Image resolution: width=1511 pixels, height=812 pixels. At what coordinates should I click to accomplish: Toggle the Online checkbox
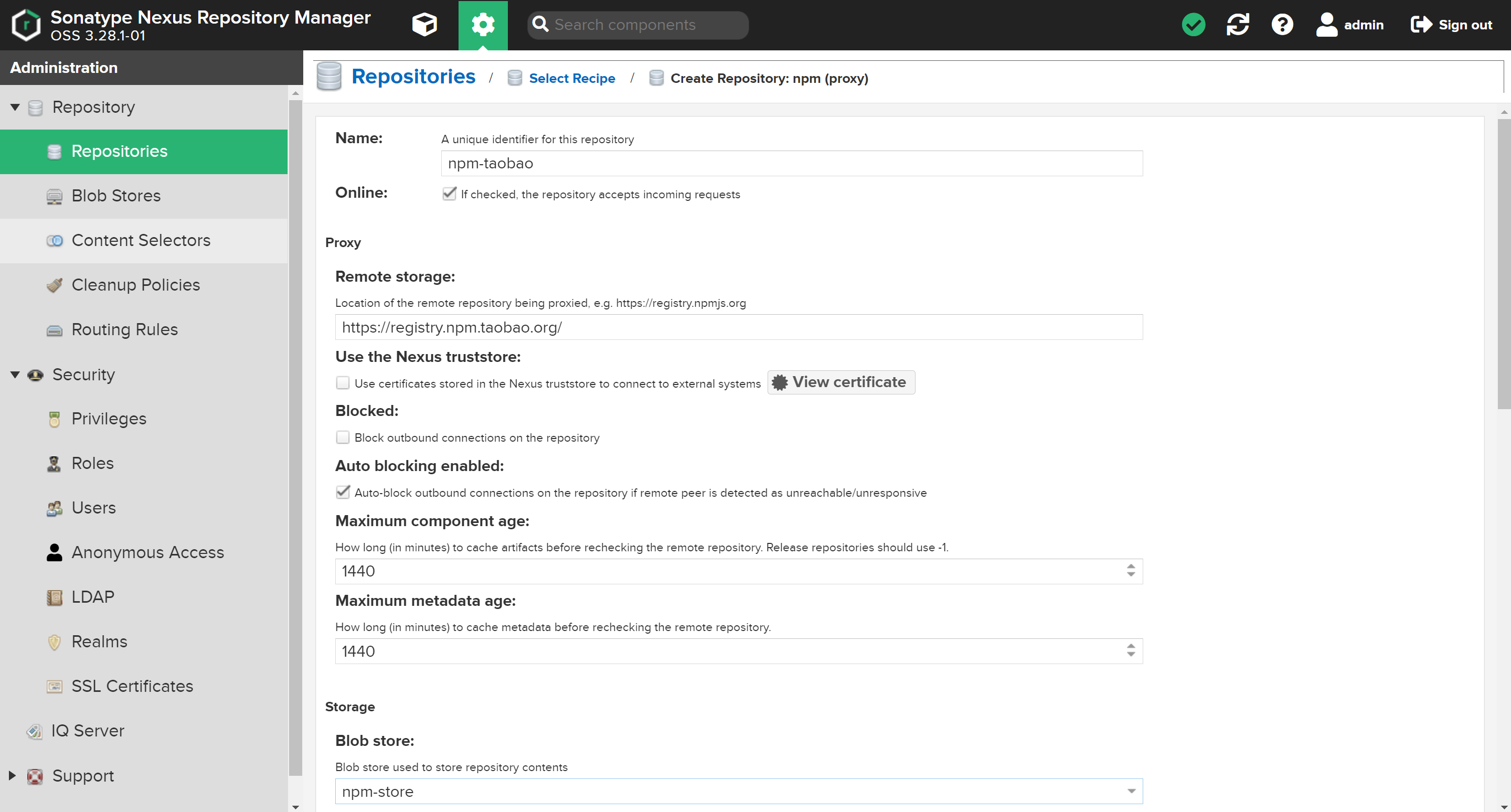[449, 194]
